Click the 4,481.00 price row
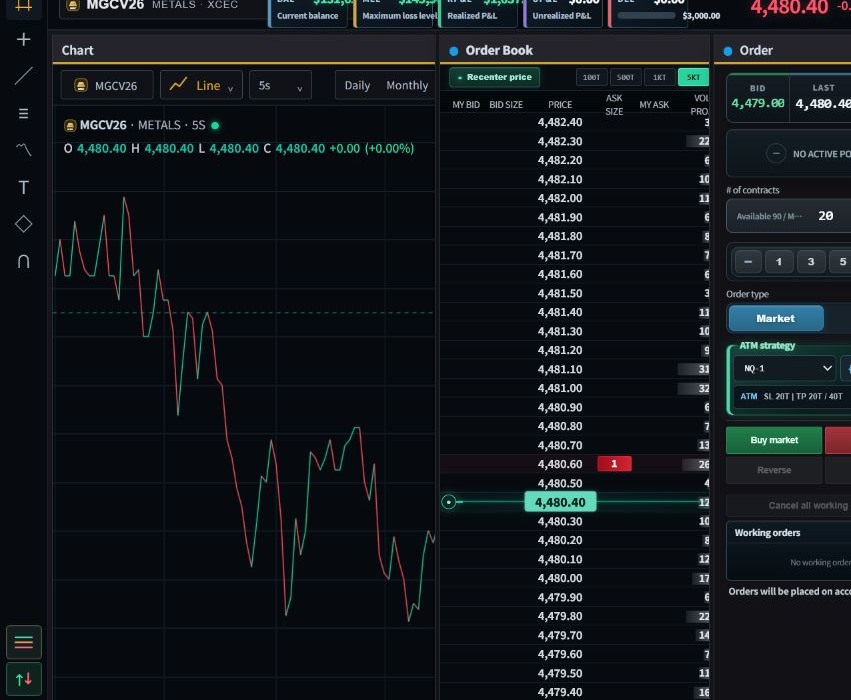851x700 pixels. point(575,388)
